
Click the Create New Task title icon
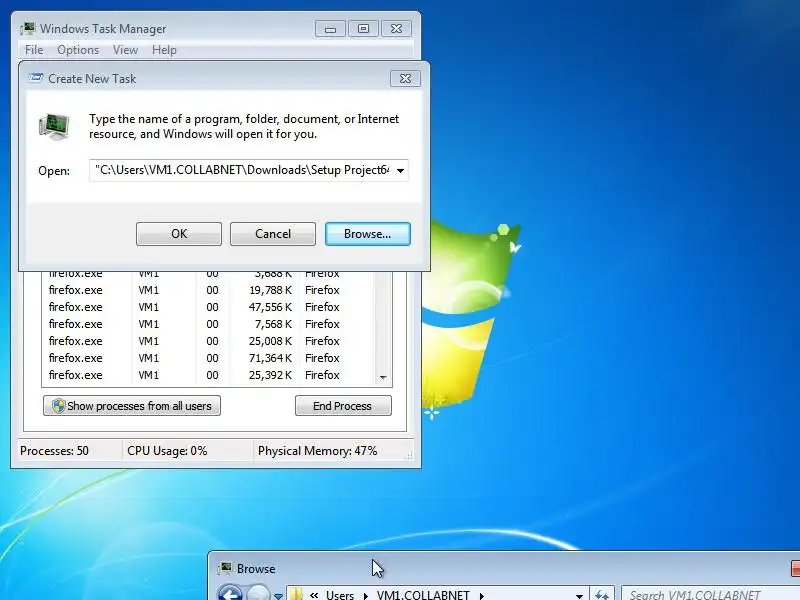coord(36,78)
